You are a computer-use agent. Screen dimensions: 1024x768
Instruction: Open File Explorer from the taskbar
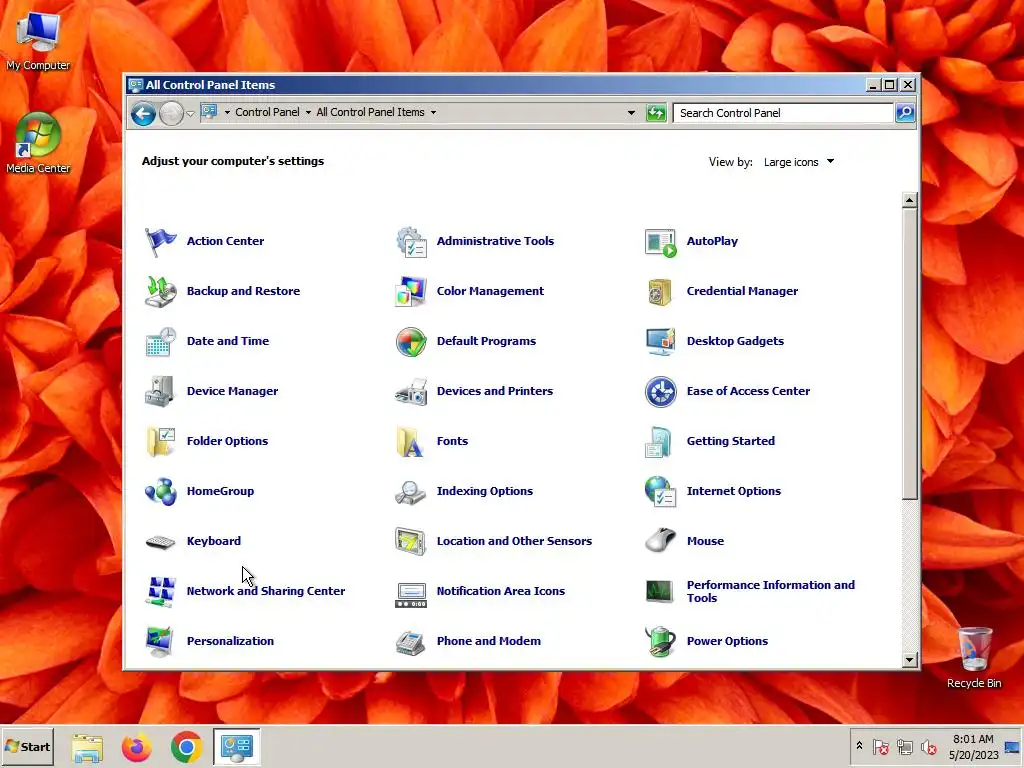pyautogui.click(x=88, y=747)
